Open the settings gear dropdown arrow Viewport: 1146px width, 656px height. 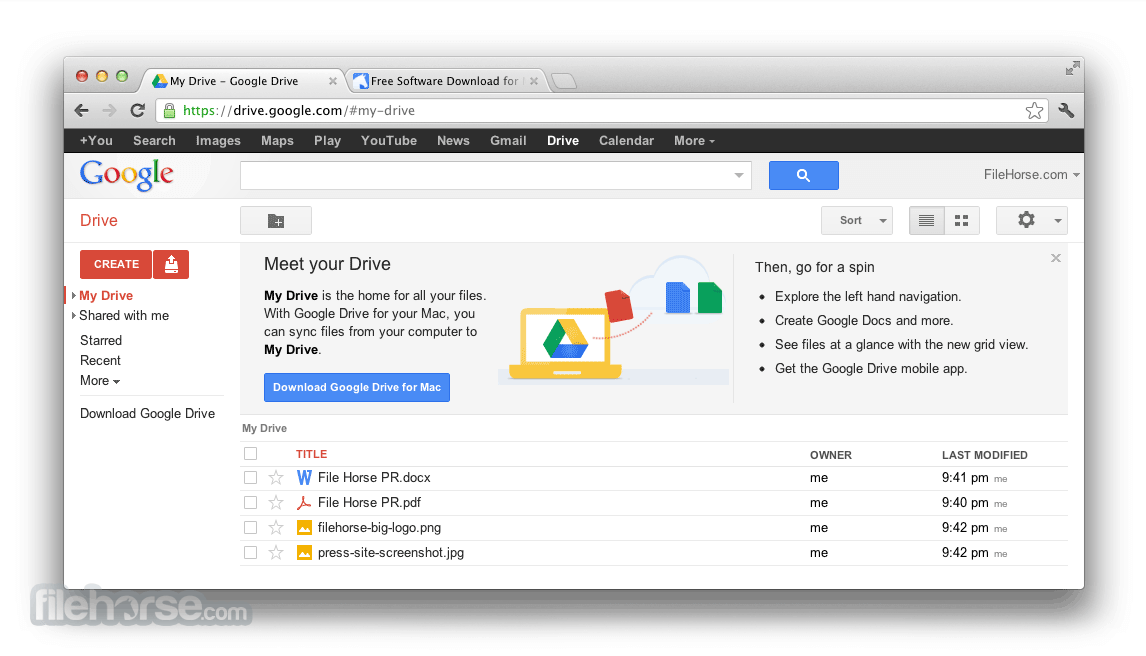(x=1057, y=221)
